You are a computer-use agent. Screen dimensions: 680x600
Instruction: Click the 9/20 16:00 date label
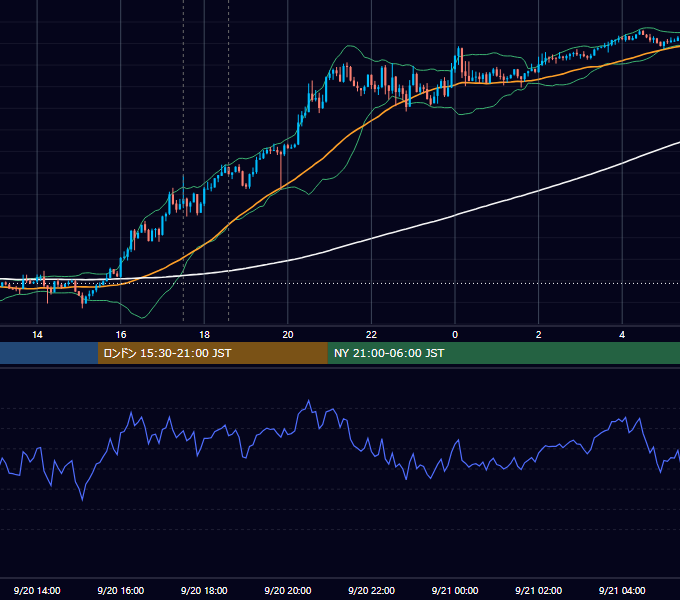[121, 590]
